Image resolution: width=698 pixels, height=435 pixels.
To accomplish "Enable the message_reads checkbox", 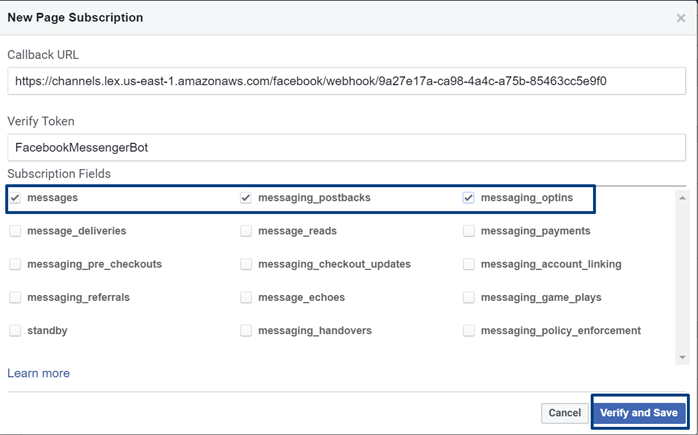I will [246, 231].
